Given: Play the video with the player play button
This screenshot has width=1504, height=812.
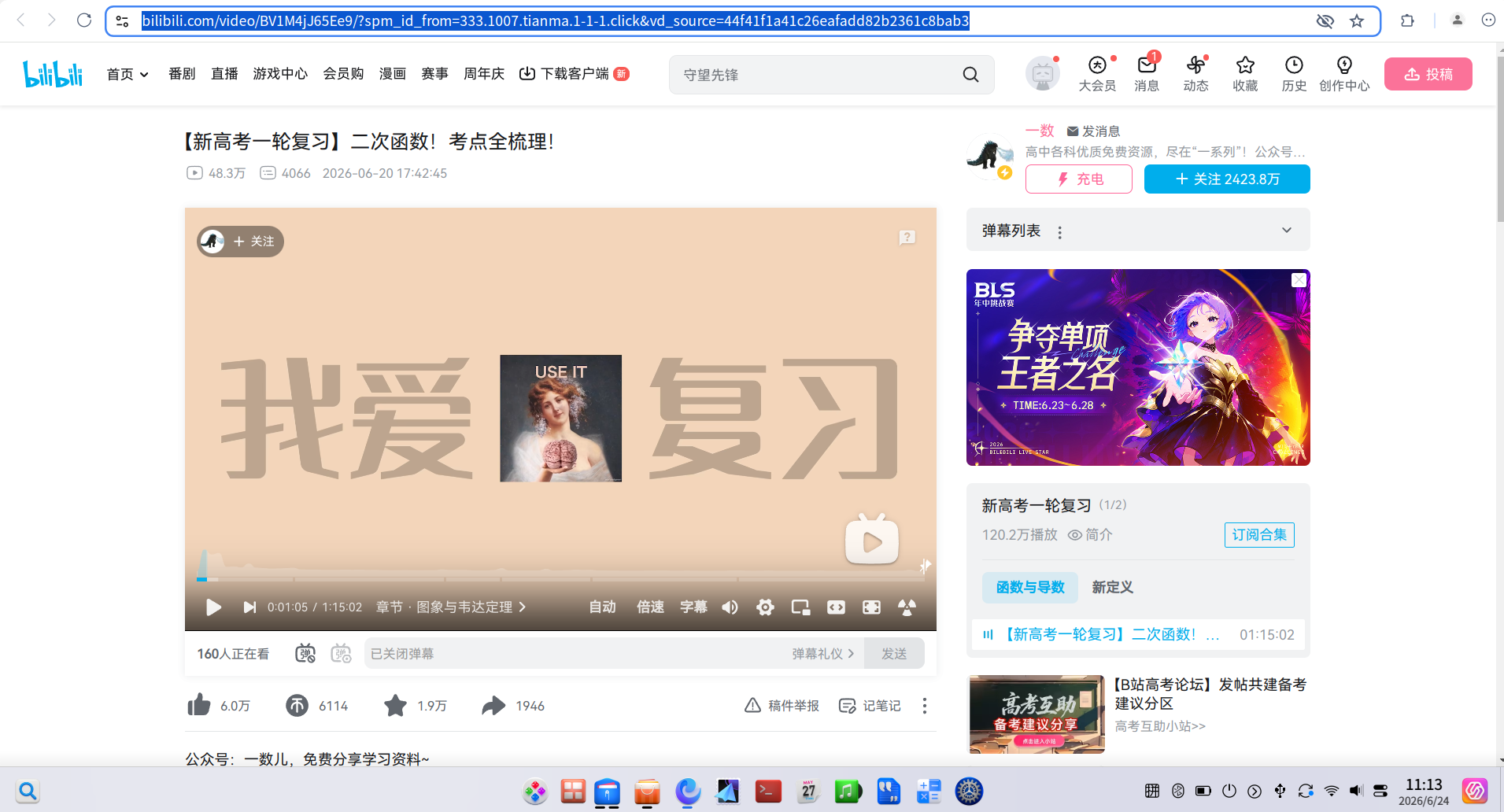Looking at the screenshot, I should pyautogui.click(x=213, y=607).
